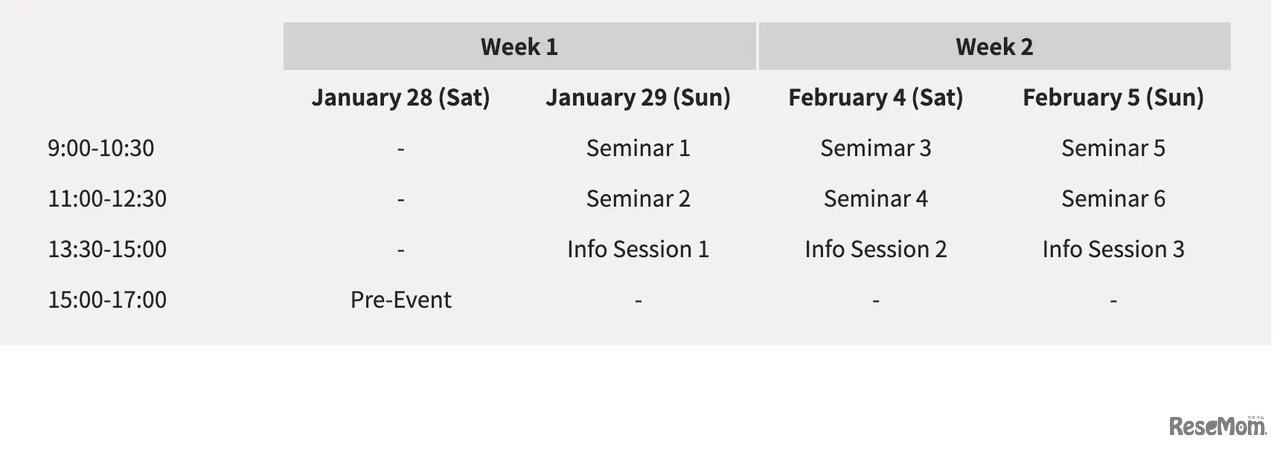Click the Info Session 3 cell
The height and width of the screenshot is (449, 1280).
click(1113, 249)
